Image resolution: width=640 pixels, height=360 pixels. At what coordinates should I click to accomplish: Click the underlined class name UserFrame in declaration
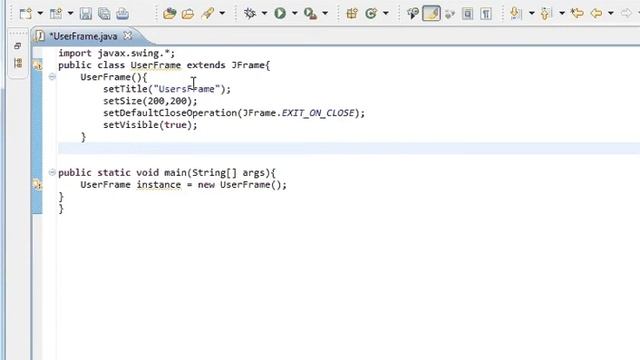156,65
